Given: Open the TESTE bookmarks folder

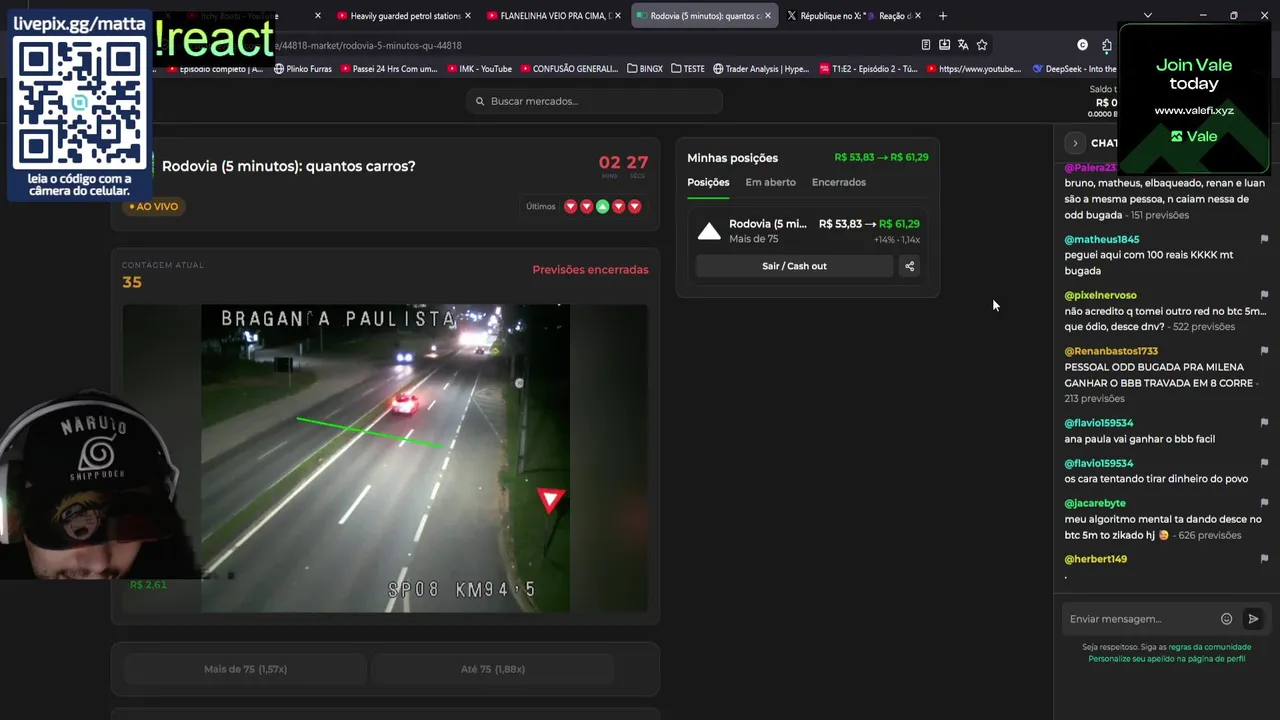Looking at the screenshot, I should click(688, 69).
